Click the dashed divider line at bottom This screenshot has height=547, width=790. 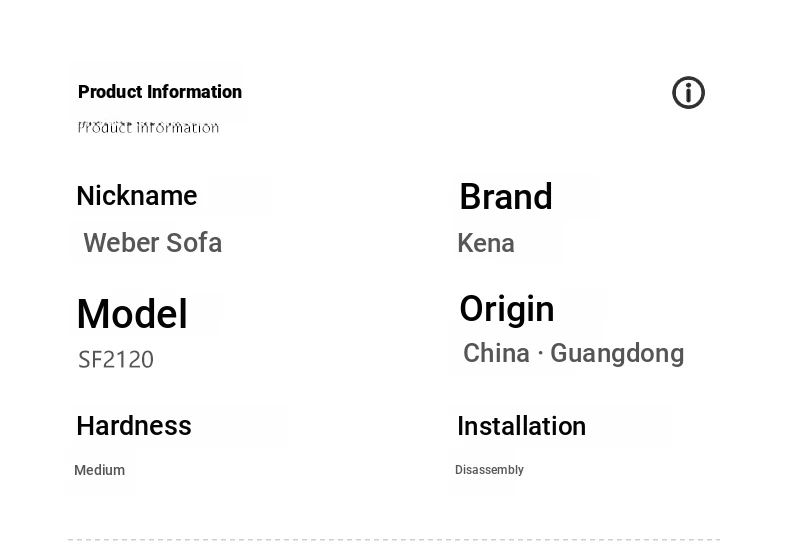pos(394,540)
